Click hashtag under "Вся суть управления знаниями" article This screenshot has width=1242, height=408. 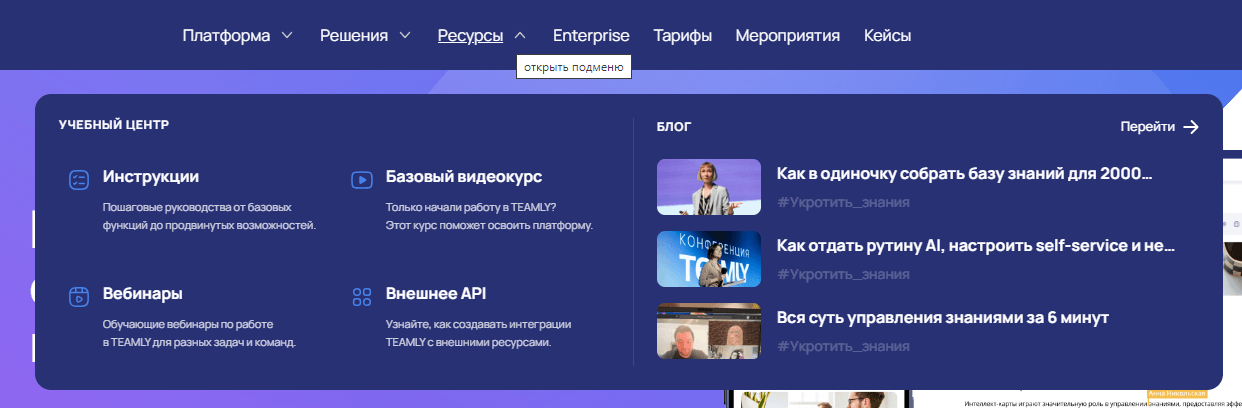click(843, 346)
